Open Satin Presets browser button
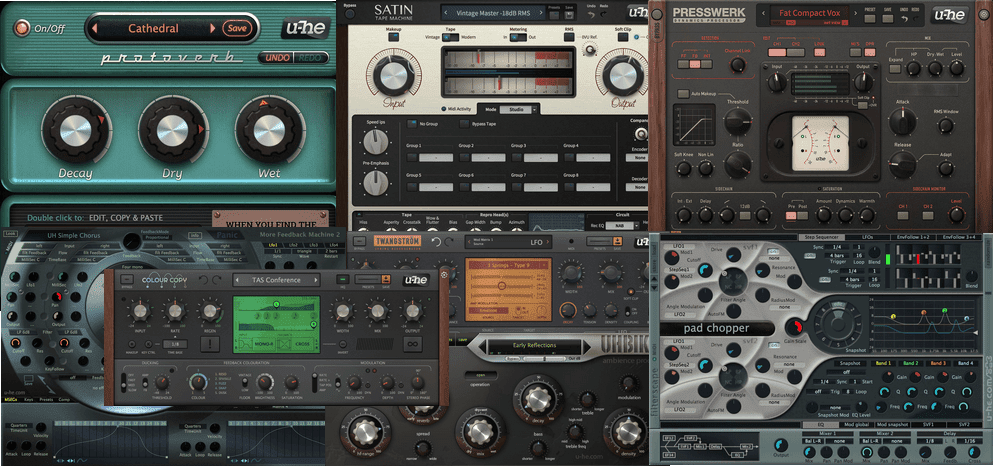Image resolution: width=993 pixels, height=466 pixels. tap(554, 15)
